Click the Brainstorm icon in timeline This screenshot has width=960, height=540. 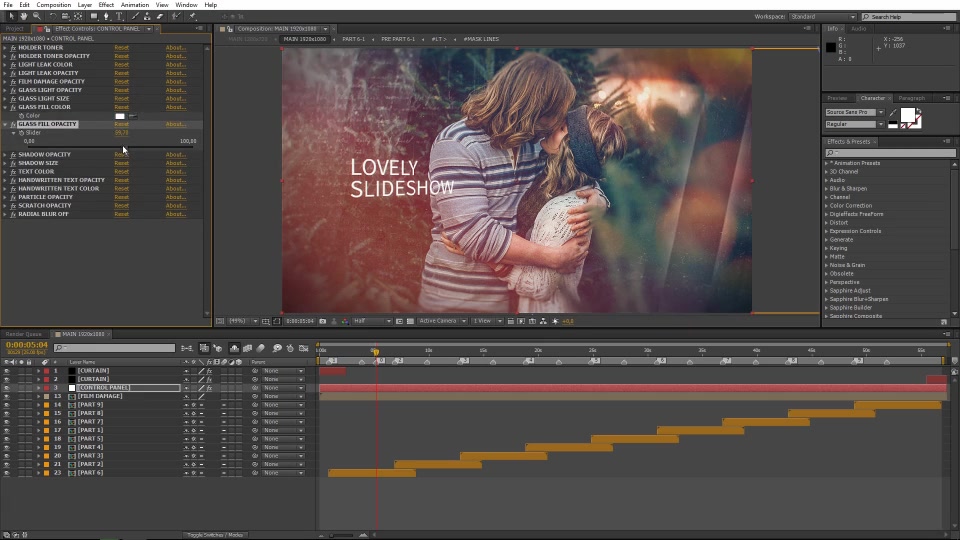point(277,348)
